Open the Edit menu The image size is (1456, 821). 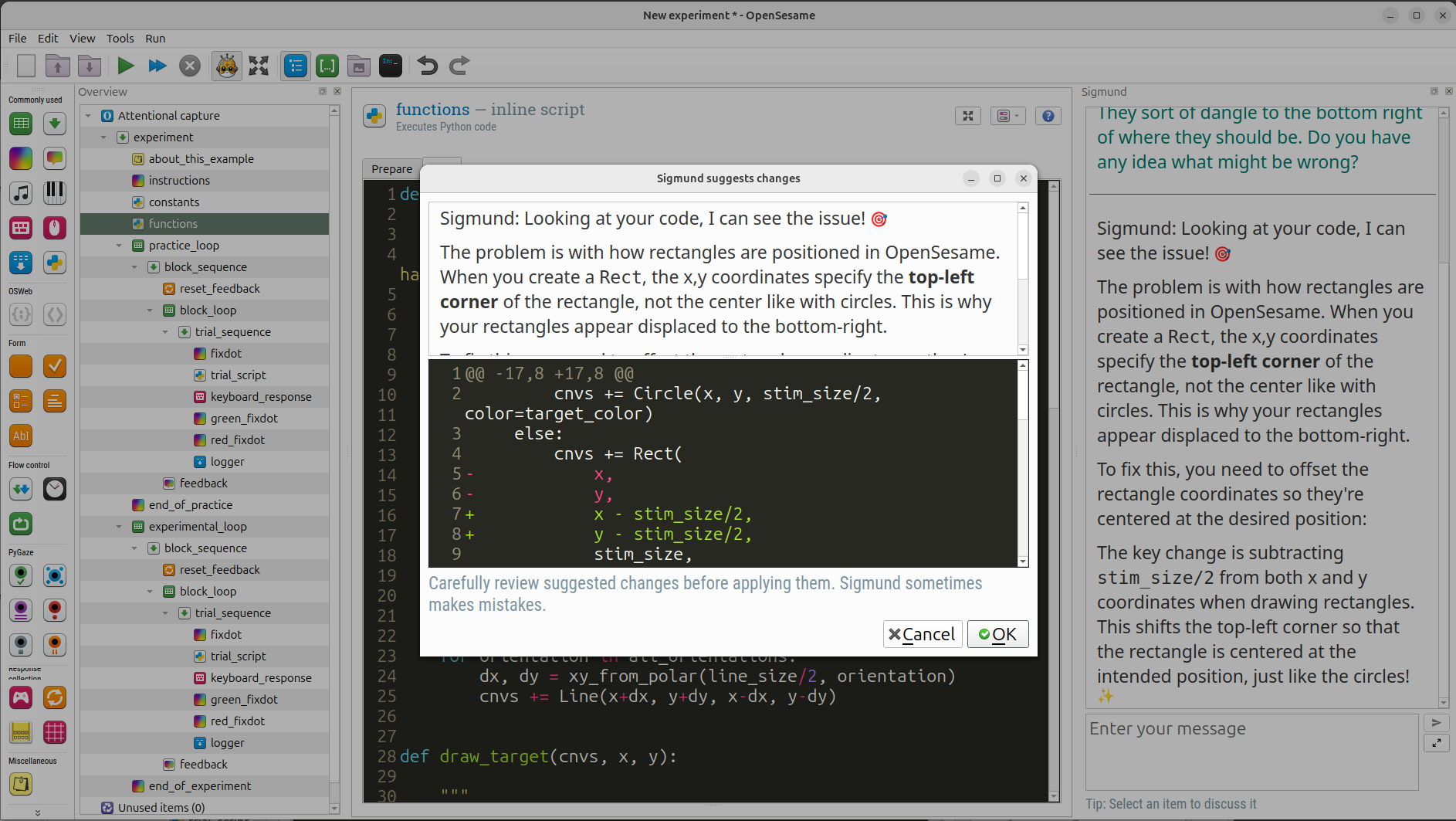[x=48, y=39]
